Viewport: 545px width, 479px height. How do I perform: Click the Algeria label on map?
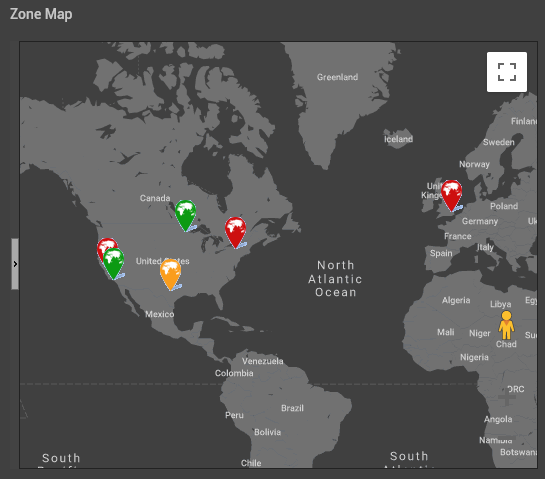456,300
